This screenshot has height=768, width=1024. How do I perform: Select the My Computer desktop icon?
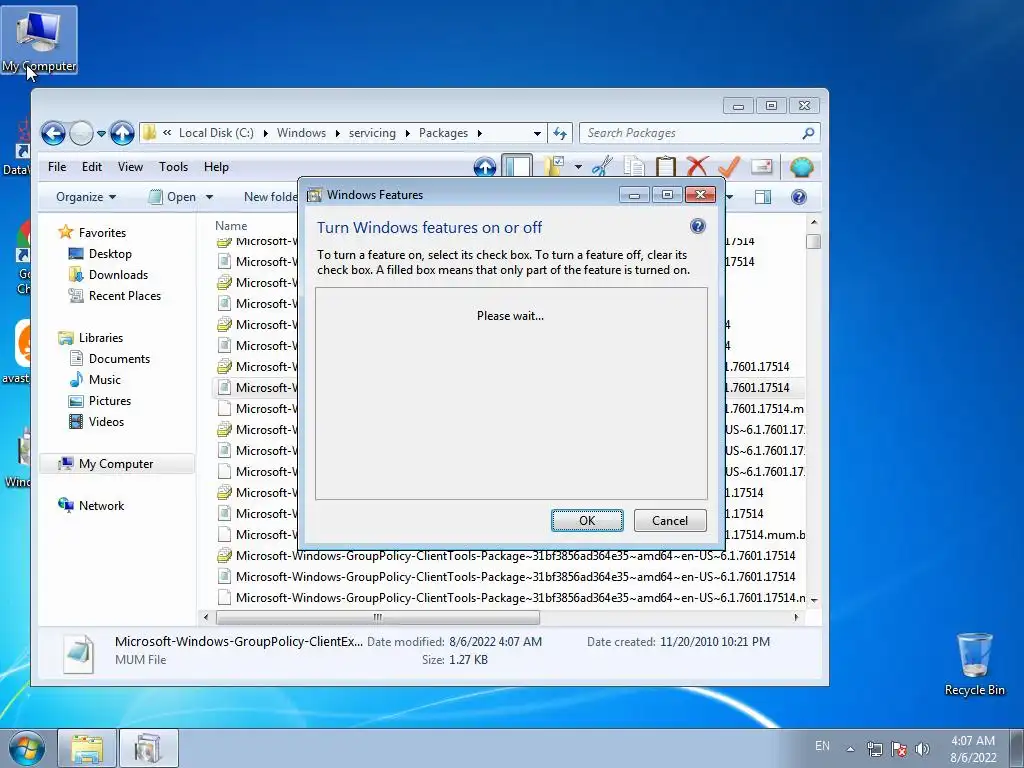click(x=39, y=40)
